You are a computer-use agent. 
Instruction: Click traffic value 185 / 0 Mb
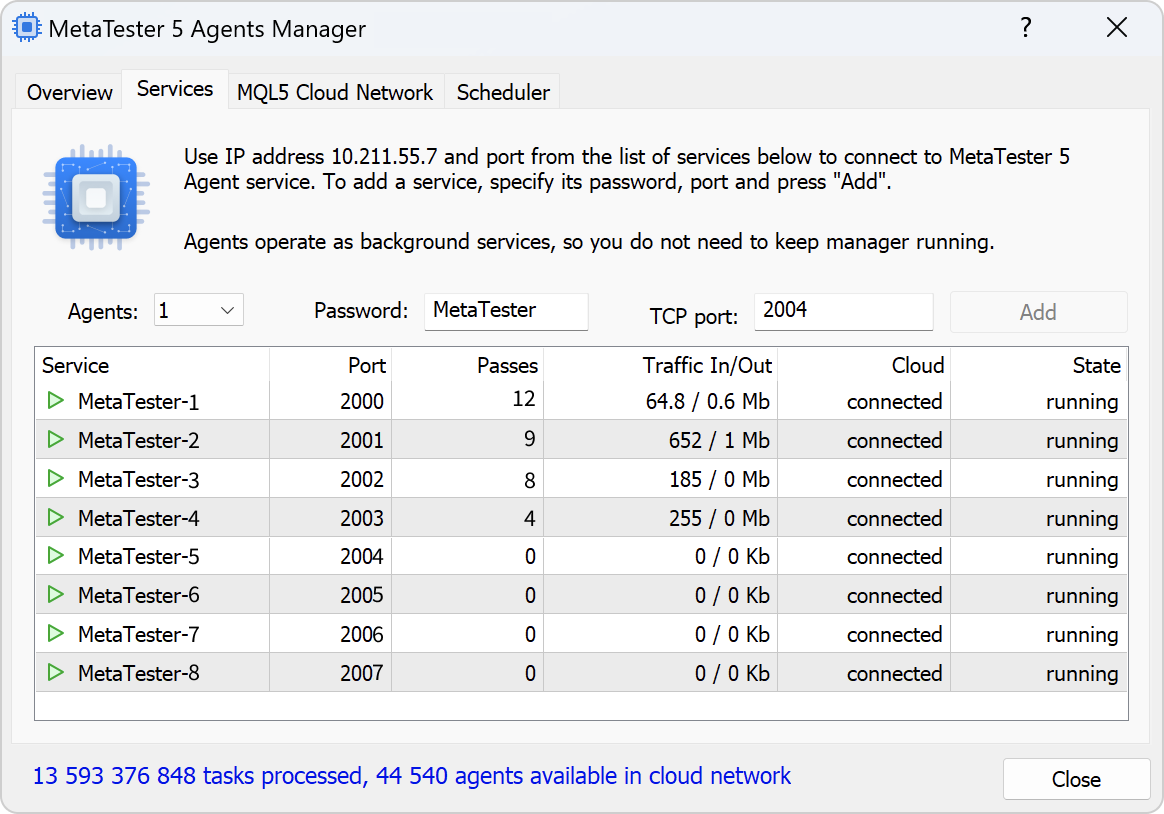click(x=719, y=479)
